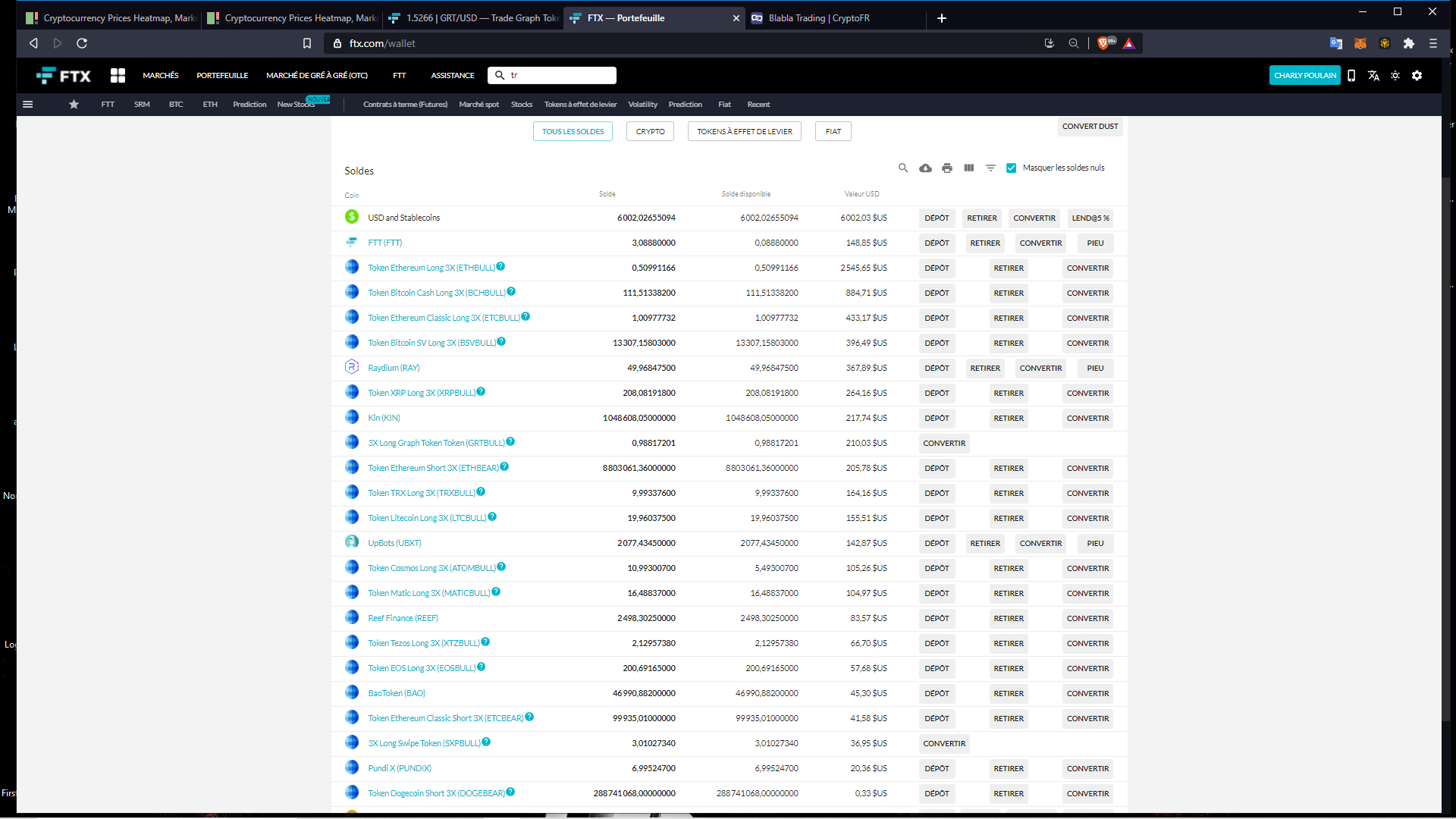Click PIEU for UpBots (UBXT) row

[x=1095, y=542]
